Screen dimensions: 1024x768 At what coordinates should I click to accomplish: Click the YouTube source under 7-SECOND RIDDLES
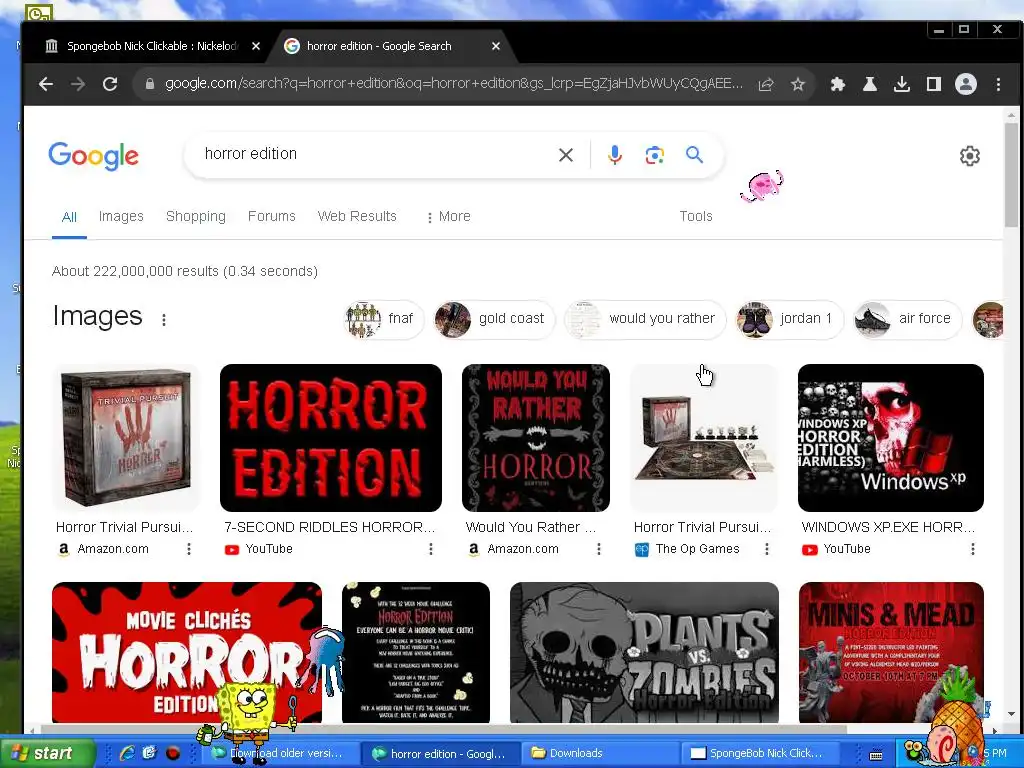coord(259,549)
